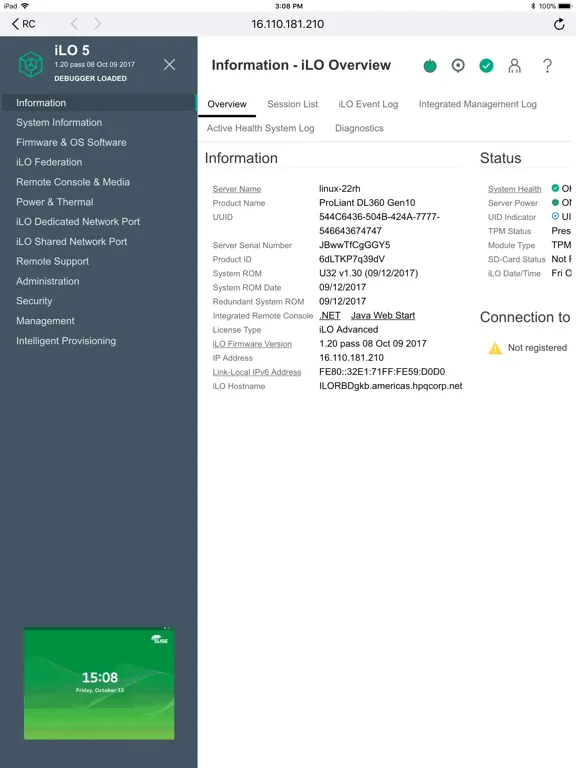
Task: Click the Server Power status green dot
Action: (555, 202)
